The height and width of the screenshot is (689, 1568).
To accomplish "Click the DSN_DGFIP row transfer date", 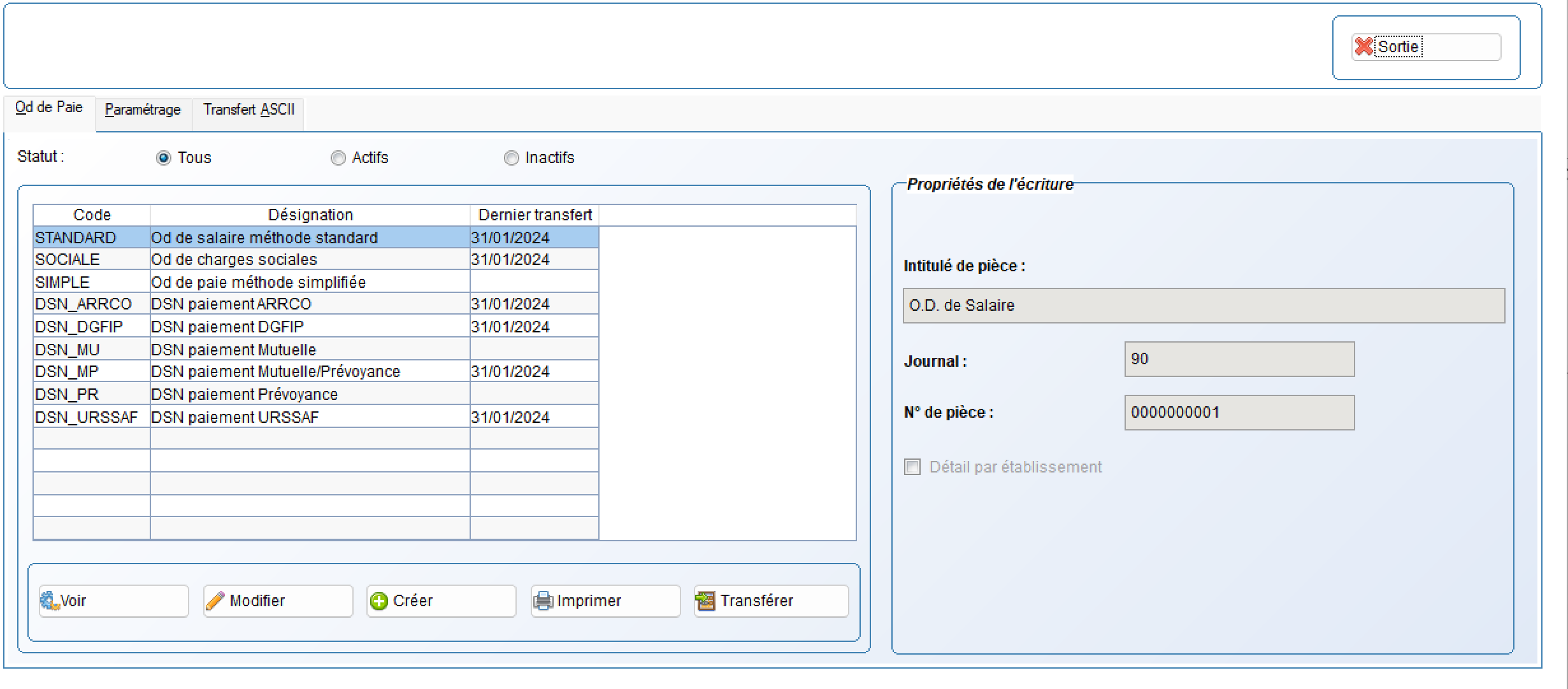I will coord(535,327).
